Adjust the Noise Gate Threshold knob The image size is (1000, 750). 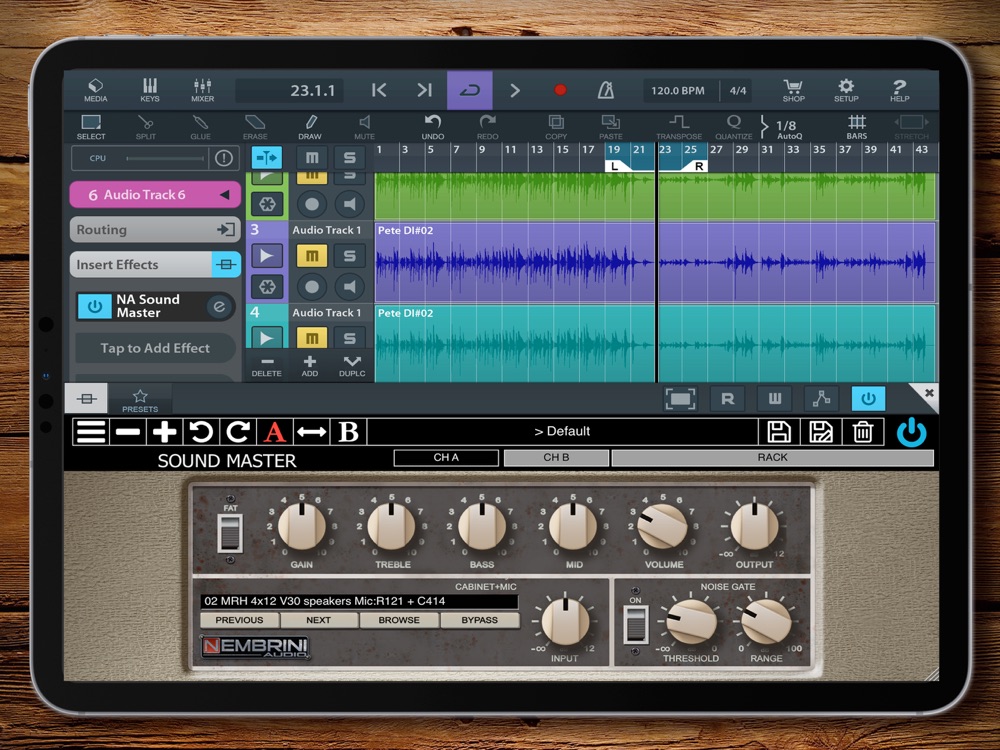click(x=691, y=621)
